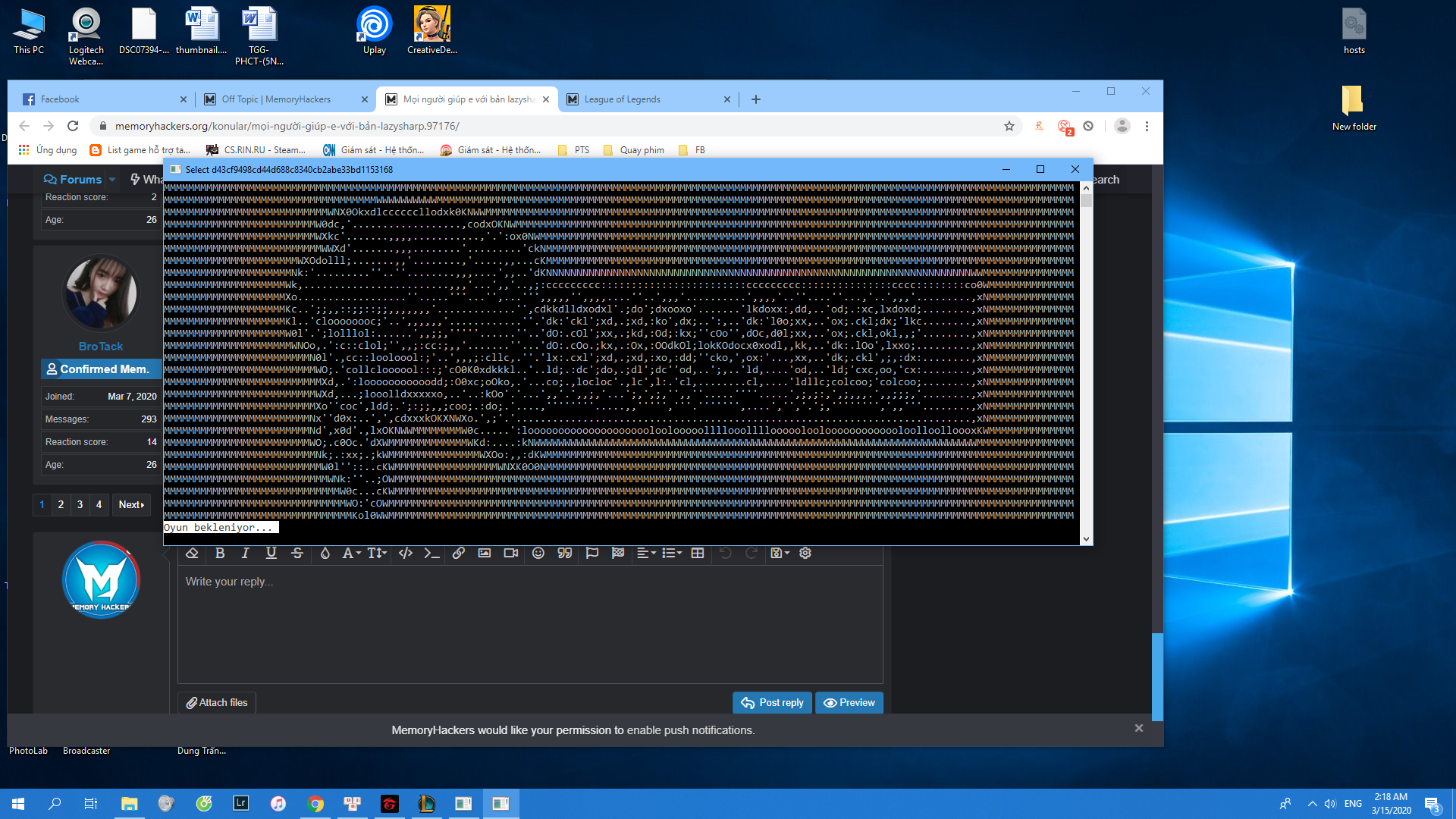
Task: Toggle bold formatting in reply editor
Action: tap(220, 554)
